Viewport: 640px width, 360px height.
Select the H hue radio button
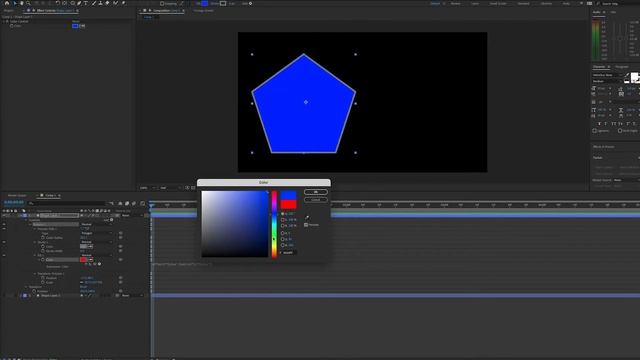[282, 214]
